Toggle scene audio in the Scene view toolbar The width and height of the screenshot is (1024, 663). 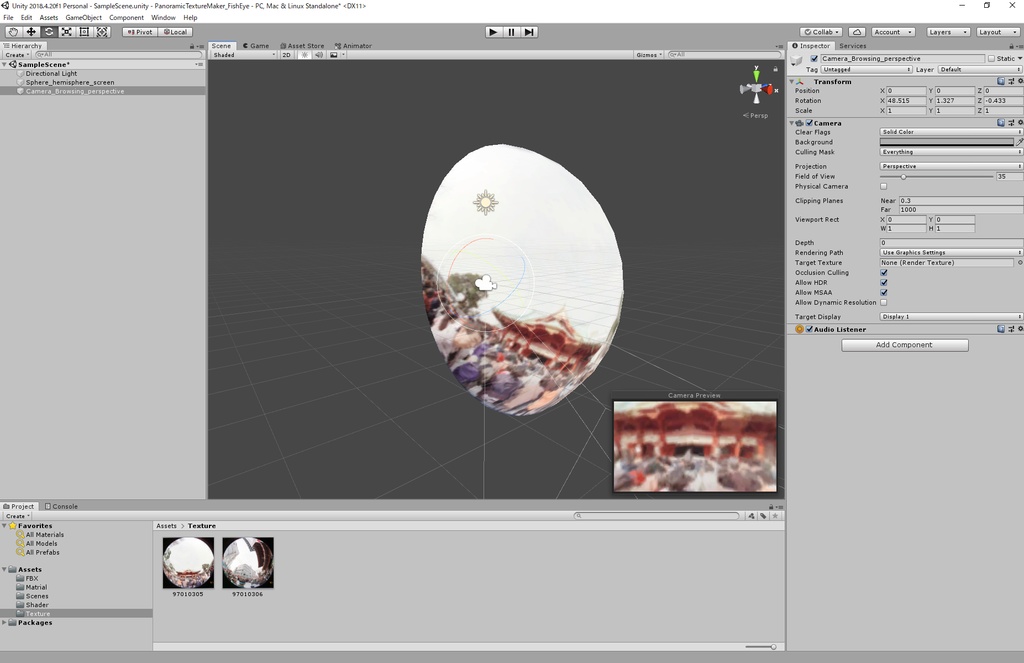pos(320,54)
